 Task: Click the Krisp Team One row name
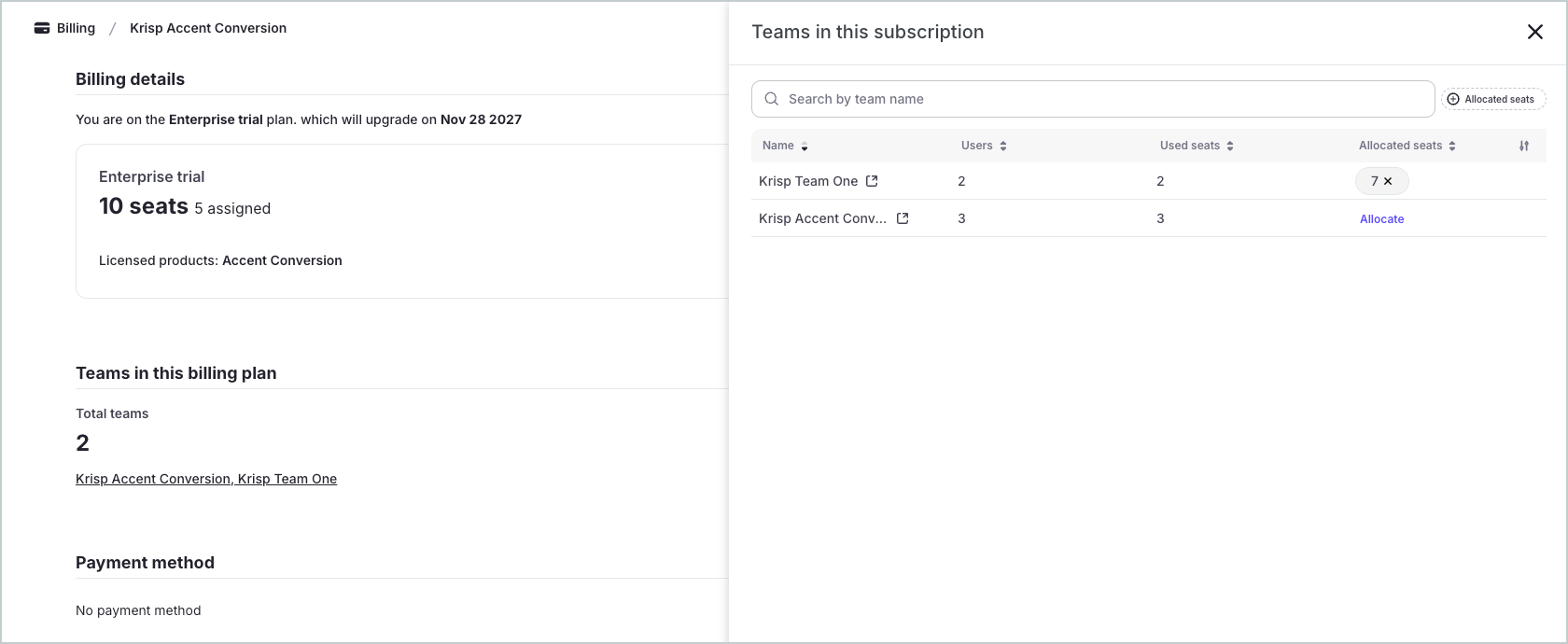click(x=807, y=181)
